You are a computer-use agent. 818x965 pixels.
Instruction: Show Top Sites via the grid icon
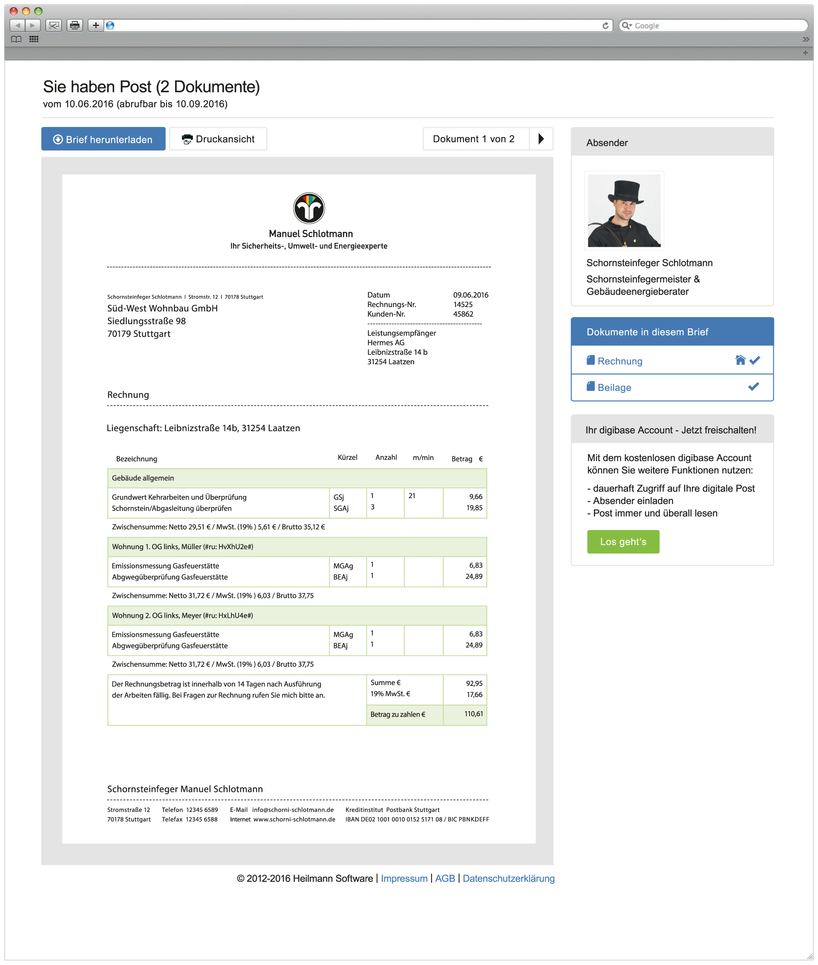tap(34, 39)
